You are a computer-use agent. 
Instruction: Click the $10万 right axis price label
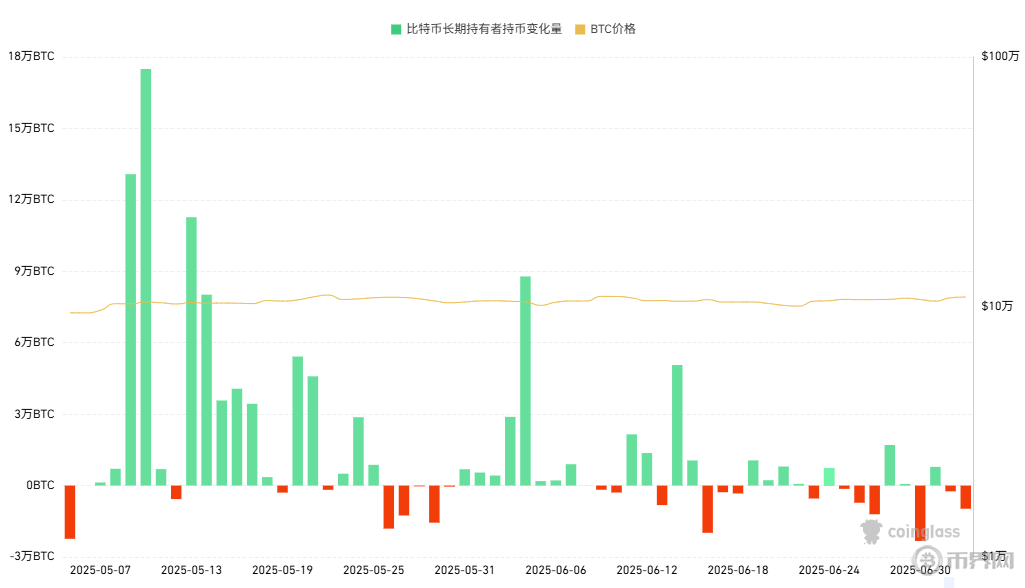tap(999, 306)
